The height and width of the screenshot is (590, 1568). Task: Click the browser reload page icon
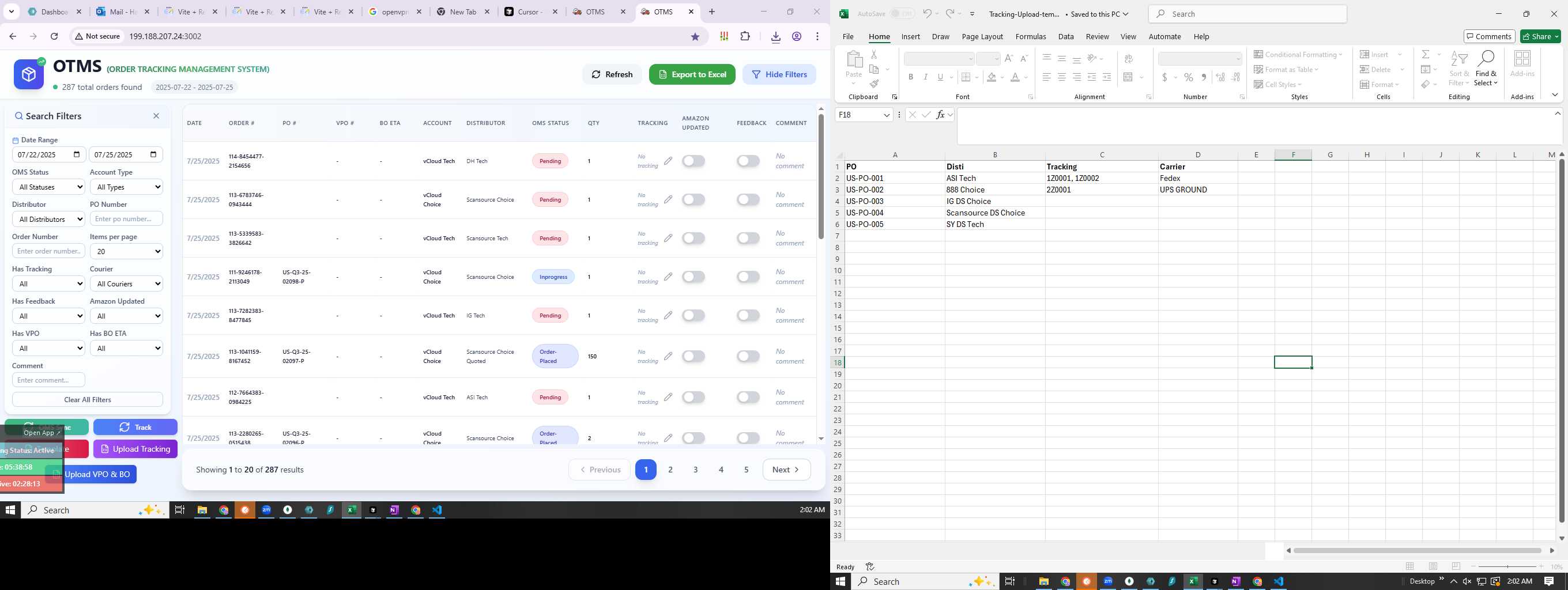[54, 36]
